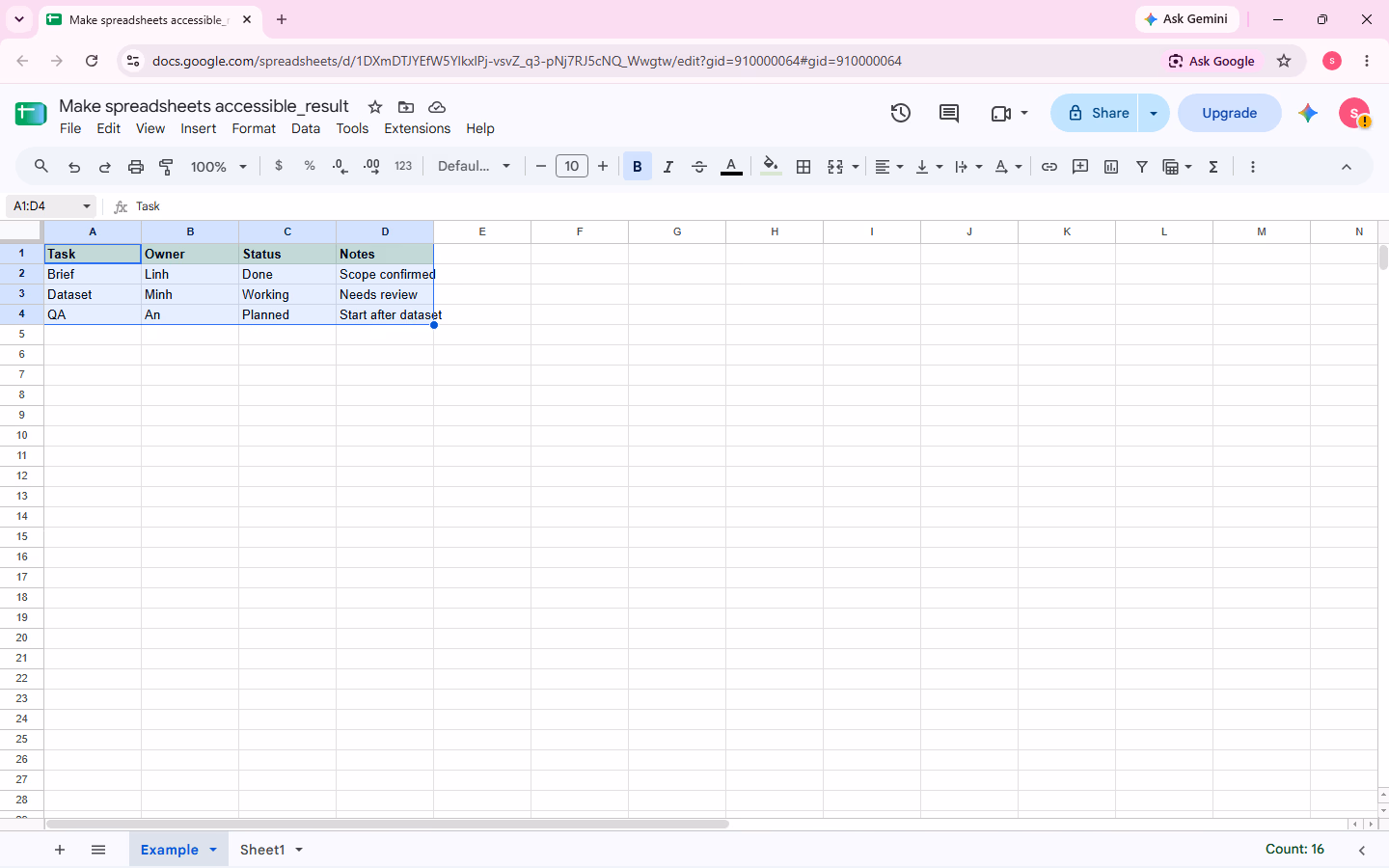This screenshot has height=868, width=1389.
Task: Open the text color picker
Action: click(732, 167)
